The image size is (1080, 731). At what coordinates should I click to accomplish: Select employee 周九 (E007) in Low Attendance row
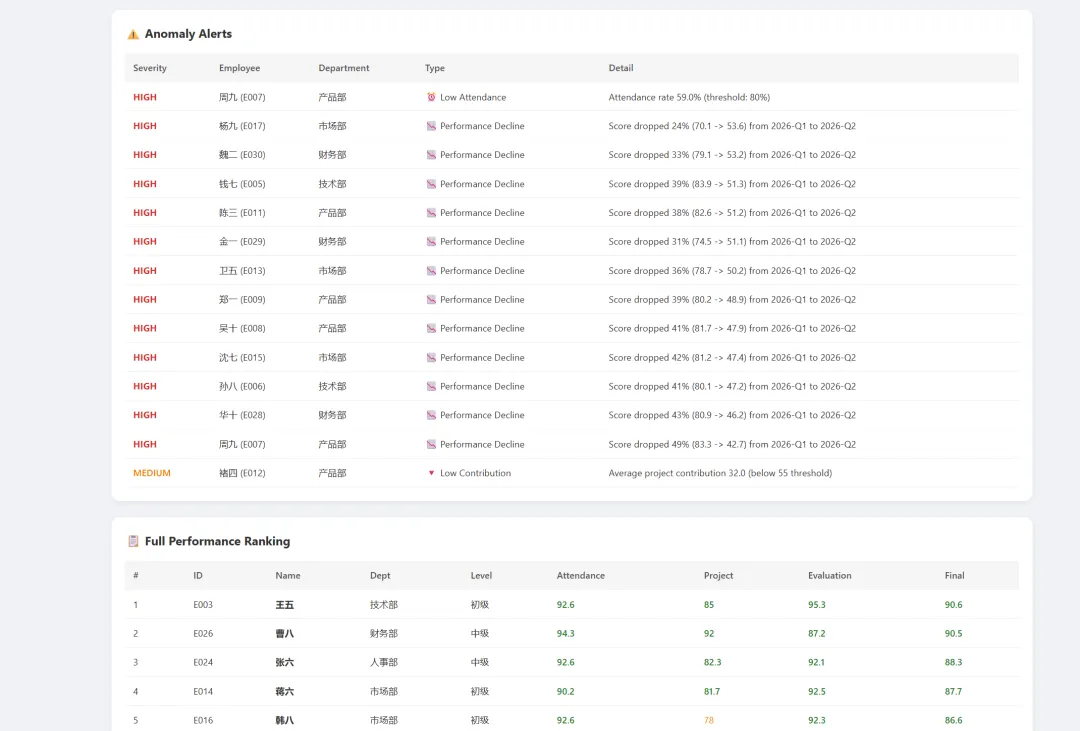coord(242,97)
